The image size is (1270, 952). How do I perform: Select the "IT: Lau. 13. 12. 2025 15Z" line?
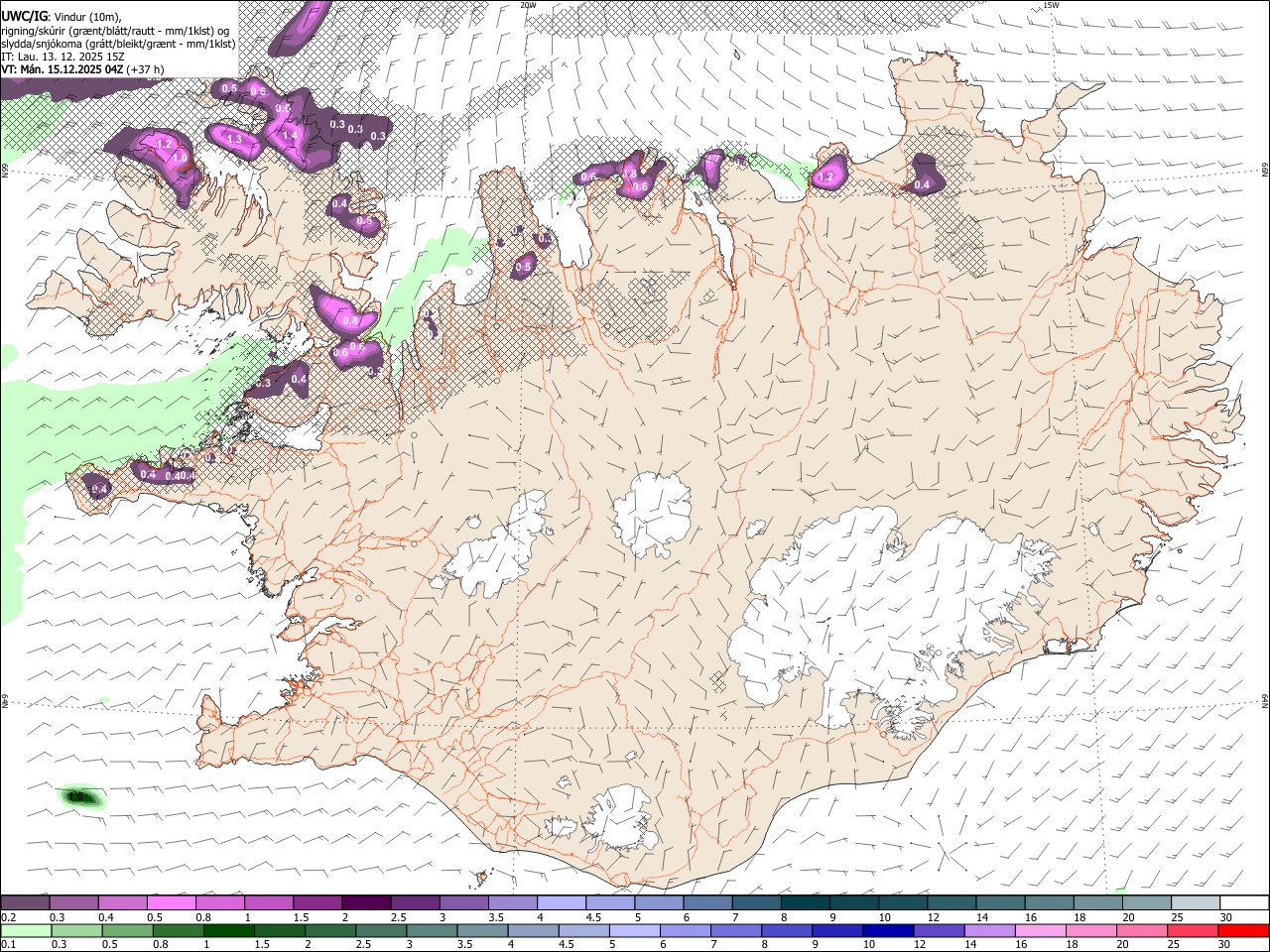(63, 57)
